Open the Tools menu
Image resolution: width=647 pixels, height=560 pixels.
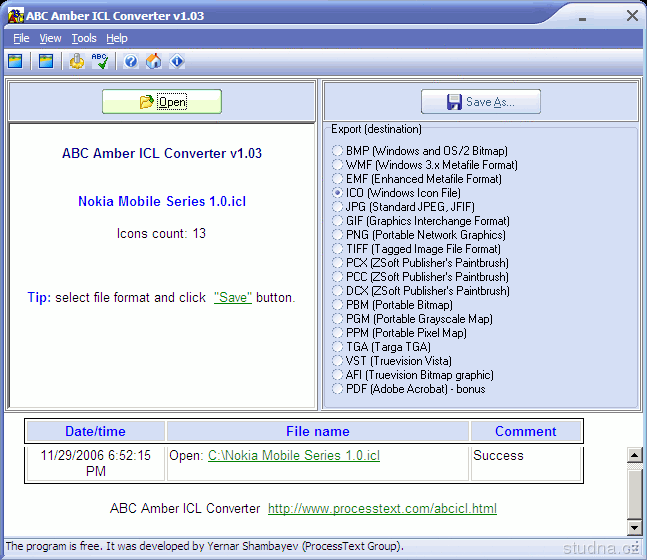pyautogui.click(x=84, y=38)
